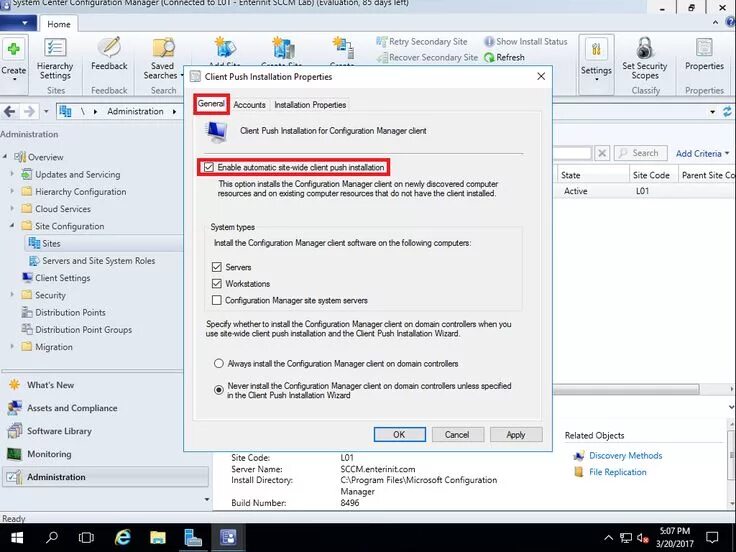Screen dimensions: 736x552
Task: Open the Add Criteria dropdown
Action: click(x=702, y=153)
